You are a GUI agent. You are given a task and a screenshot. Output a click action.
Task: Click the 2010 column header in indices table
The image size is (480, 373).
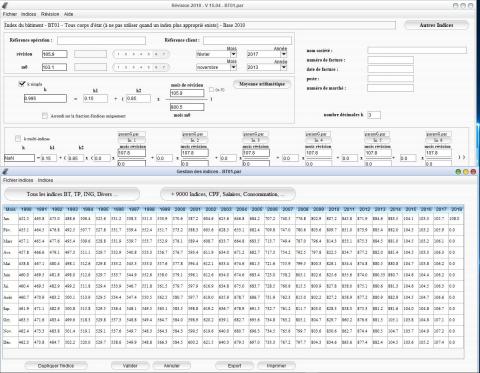(x=334, y=209)
